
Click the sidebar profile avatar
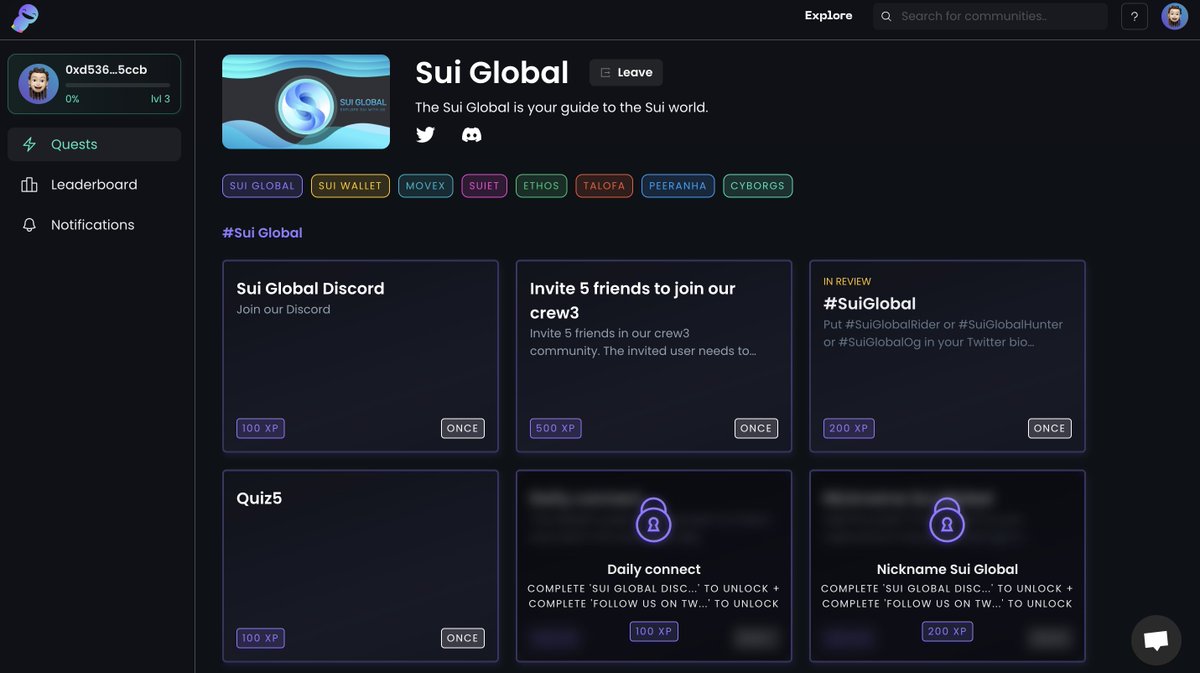38,84
